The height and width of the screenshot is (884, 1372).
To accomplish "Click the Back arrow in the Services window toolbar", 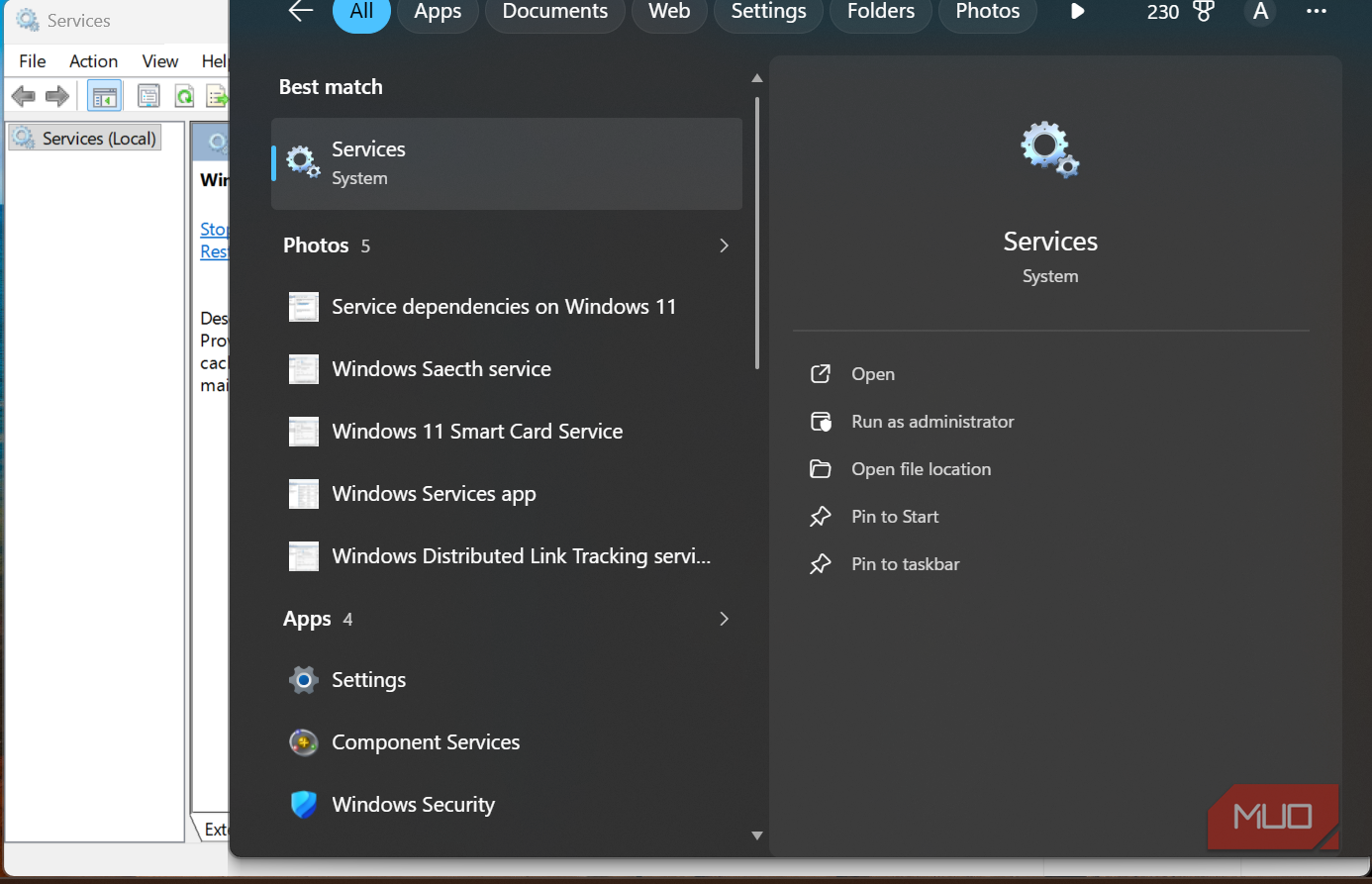I will pos(23,96).
